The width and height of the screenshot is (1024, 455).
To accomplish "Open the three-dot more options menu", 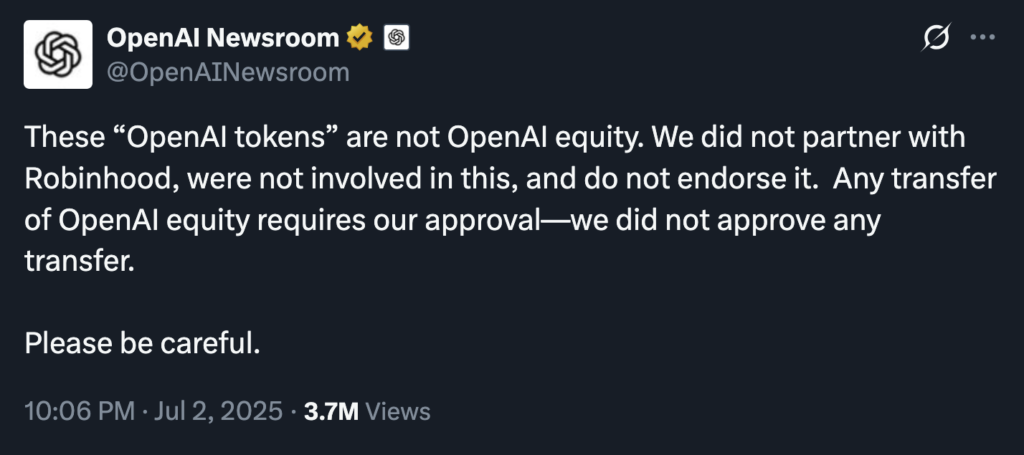I will coord(984,38).
